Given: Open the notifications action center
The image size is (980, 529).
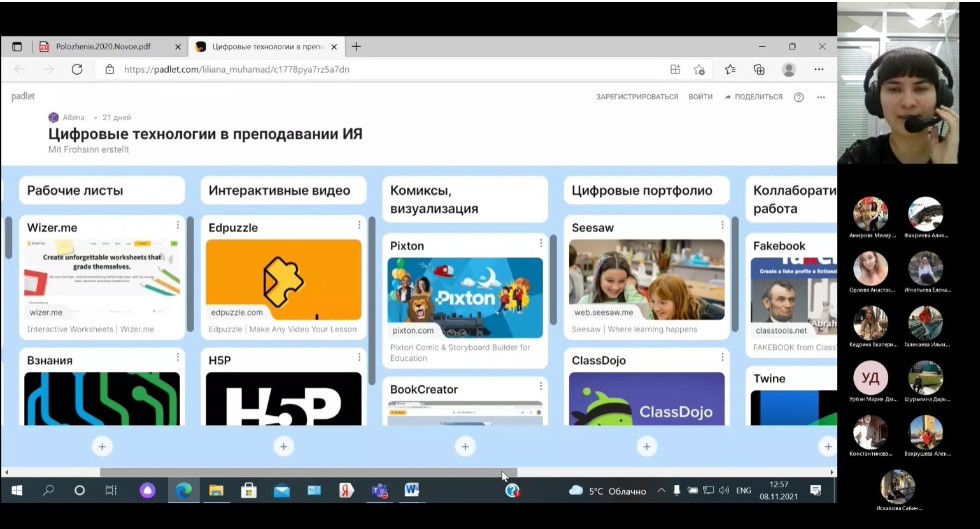Looking at the screenshot, I should pyautogui.click(x=816, y=491).
